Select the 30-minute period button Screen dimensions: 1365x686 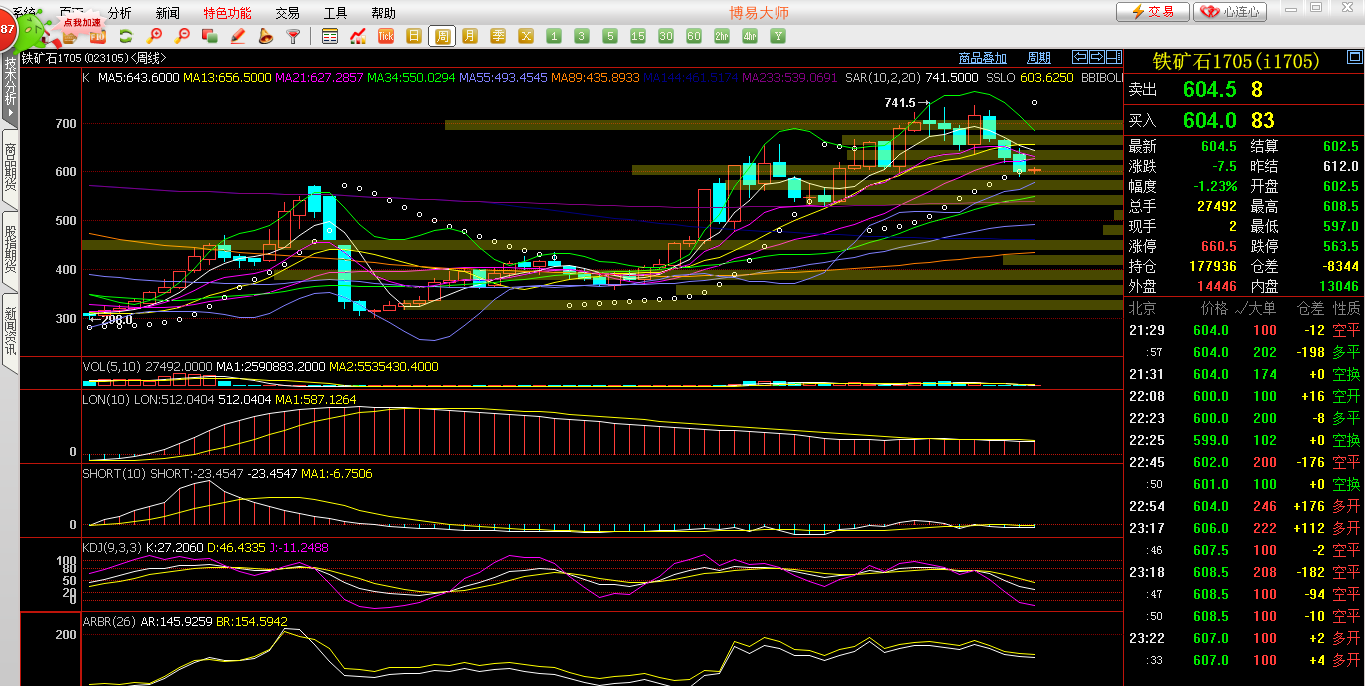pos(666,36)
